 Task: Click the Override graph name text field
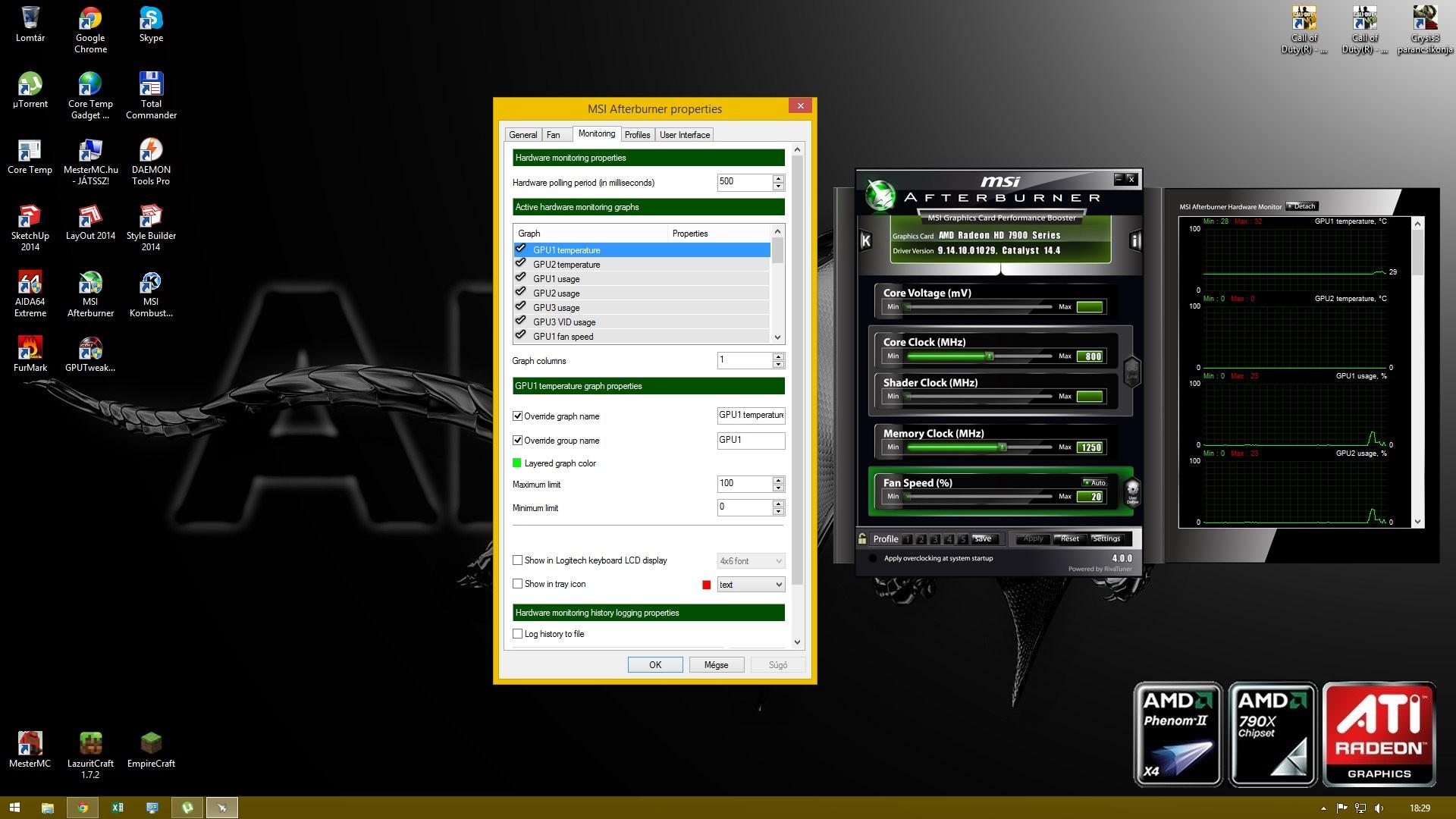pyautogui.click(x=751, y=416)
